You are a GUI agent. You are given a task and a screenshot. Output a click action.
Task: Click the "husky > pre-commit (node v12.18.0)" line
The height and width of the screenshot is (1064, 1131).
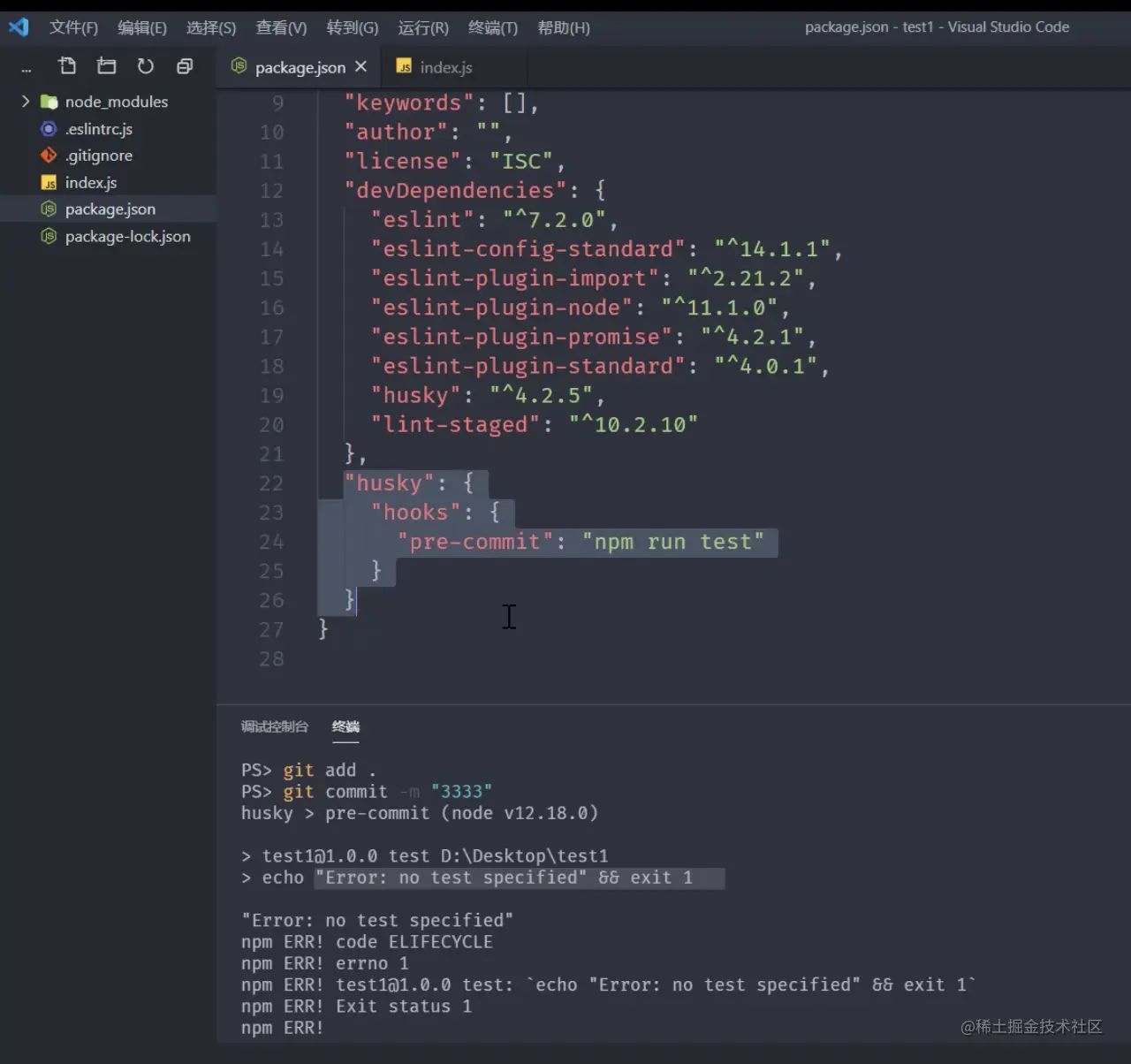pyautogui.click(x=420, y=813)
